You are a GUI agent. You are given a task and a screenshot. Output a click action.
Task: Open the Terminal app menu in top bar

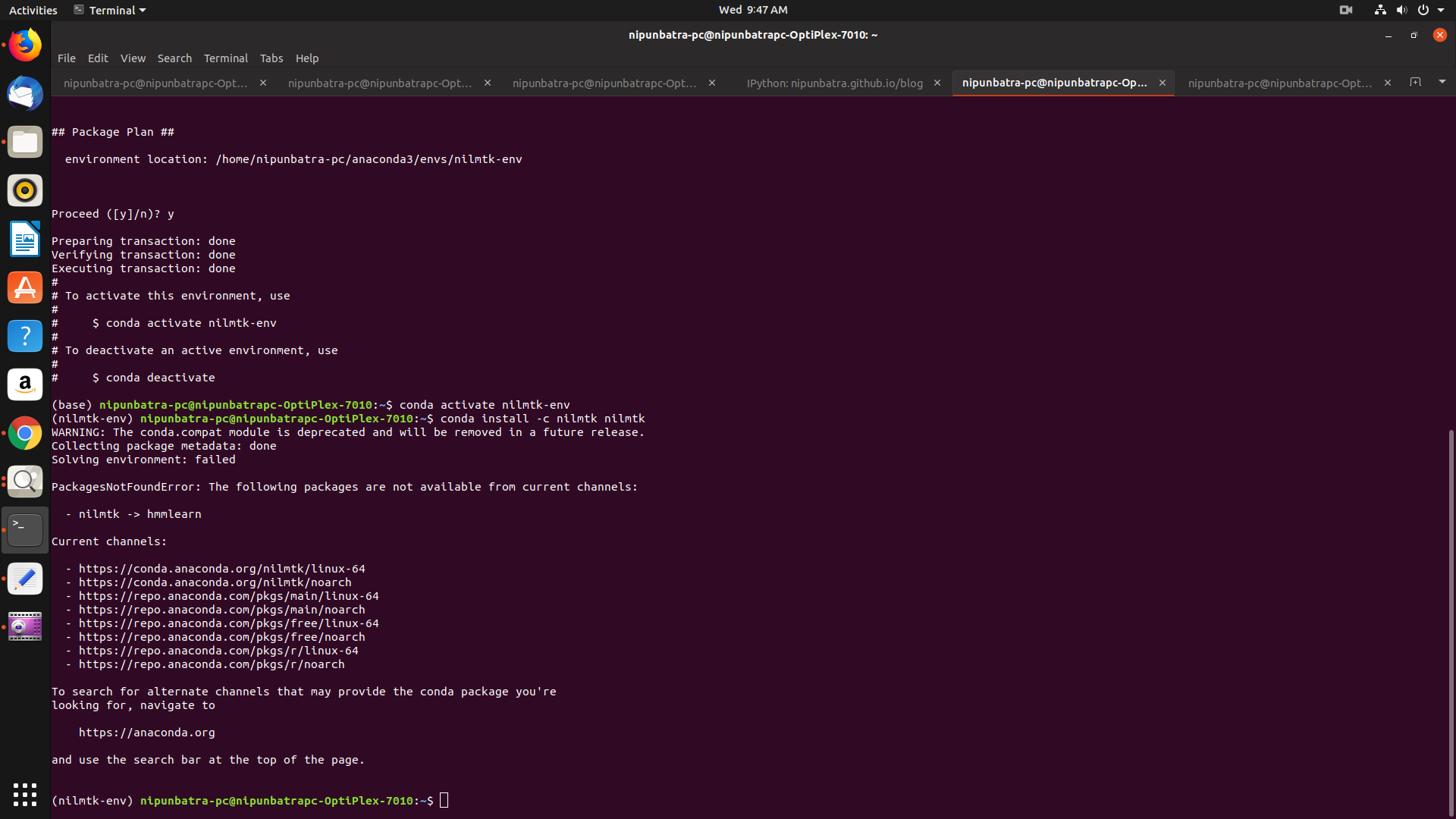(109, 10)
